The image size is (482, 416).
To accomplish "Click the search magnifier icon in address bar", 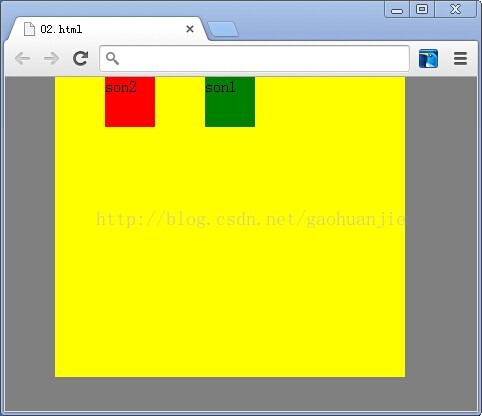I will point(112,58).
